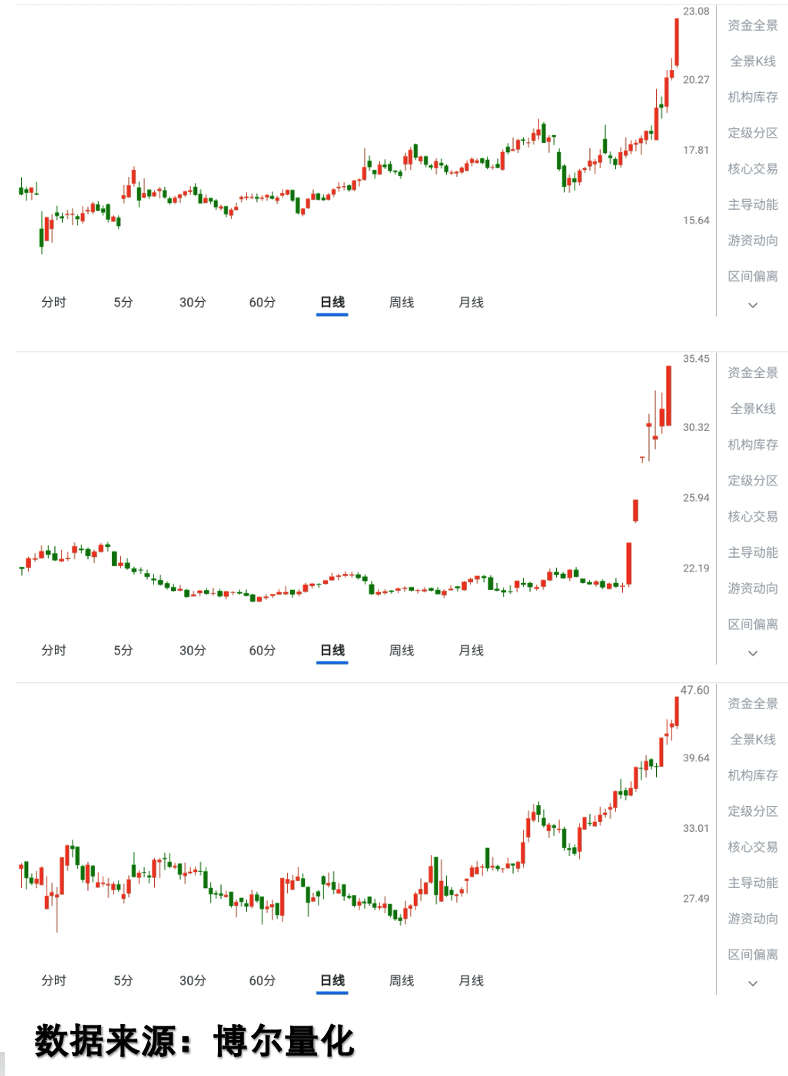
Task: Expand the top chart's sidebar chevron
Action: [753, 305]
